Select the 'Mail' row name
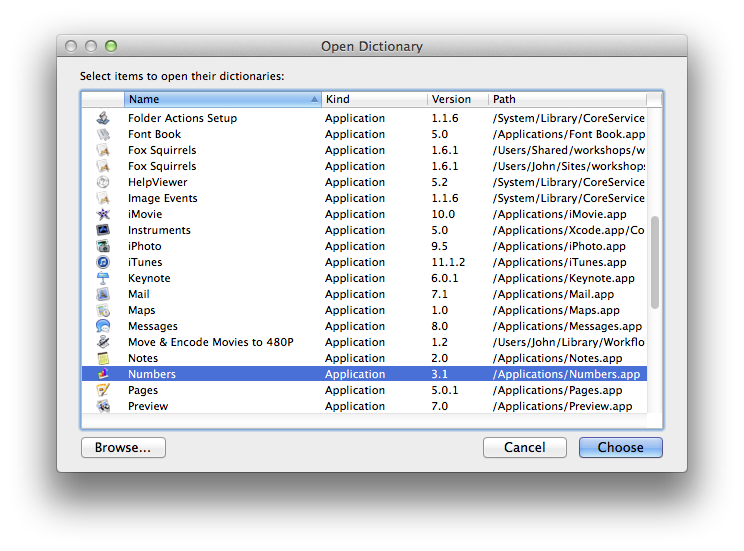 [x=139, y=294]
